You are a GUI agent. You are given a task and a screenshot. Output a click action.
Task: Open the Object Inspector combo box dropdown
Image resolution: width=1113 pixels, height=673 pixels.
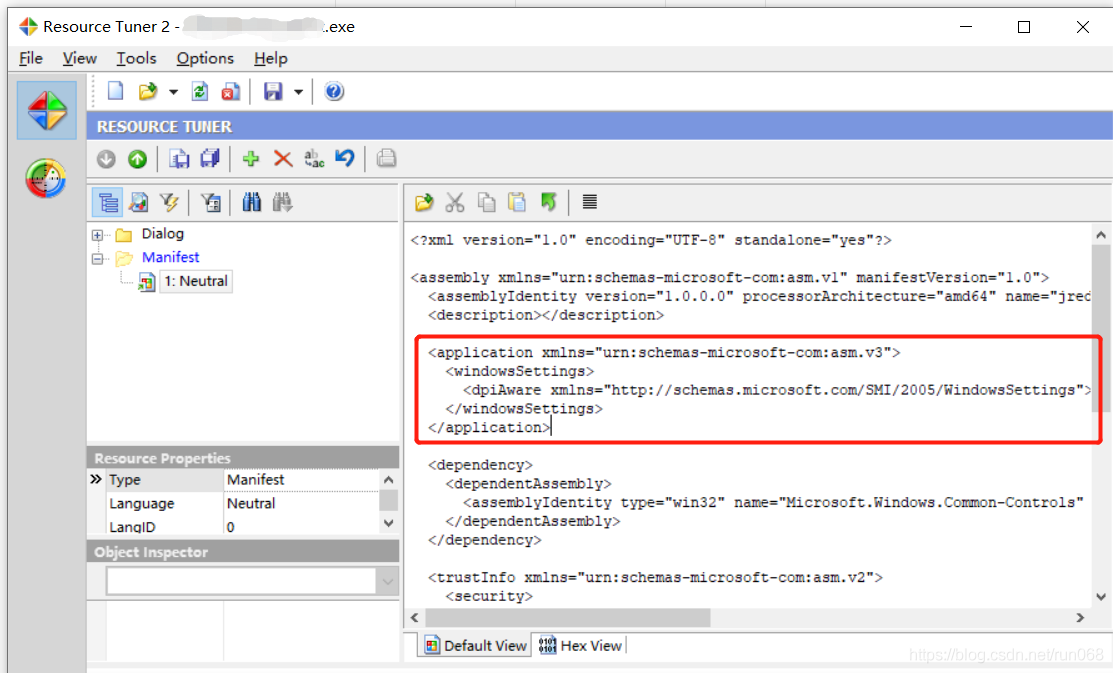(x=388, y=581)
